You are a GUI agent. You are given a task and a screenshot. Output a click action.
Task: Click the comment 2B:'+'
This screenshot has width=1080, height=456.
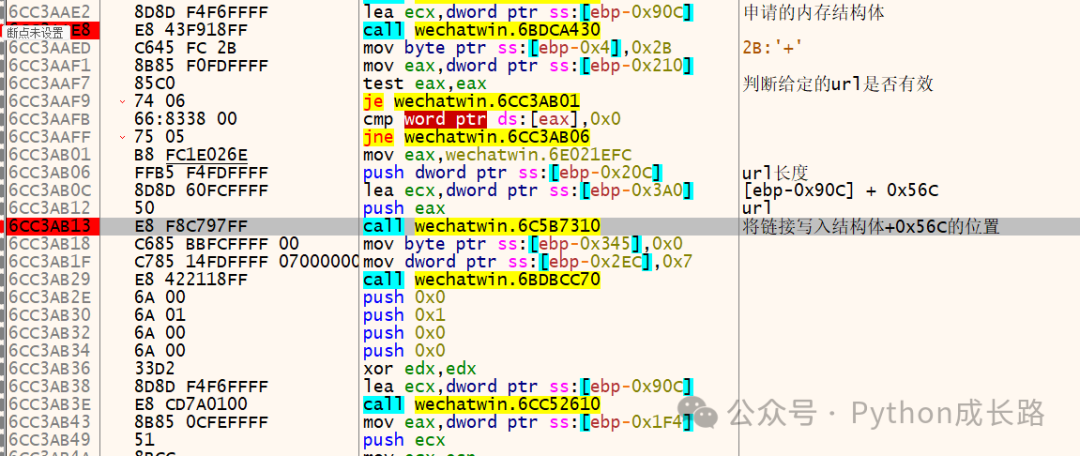coord(773,48)
